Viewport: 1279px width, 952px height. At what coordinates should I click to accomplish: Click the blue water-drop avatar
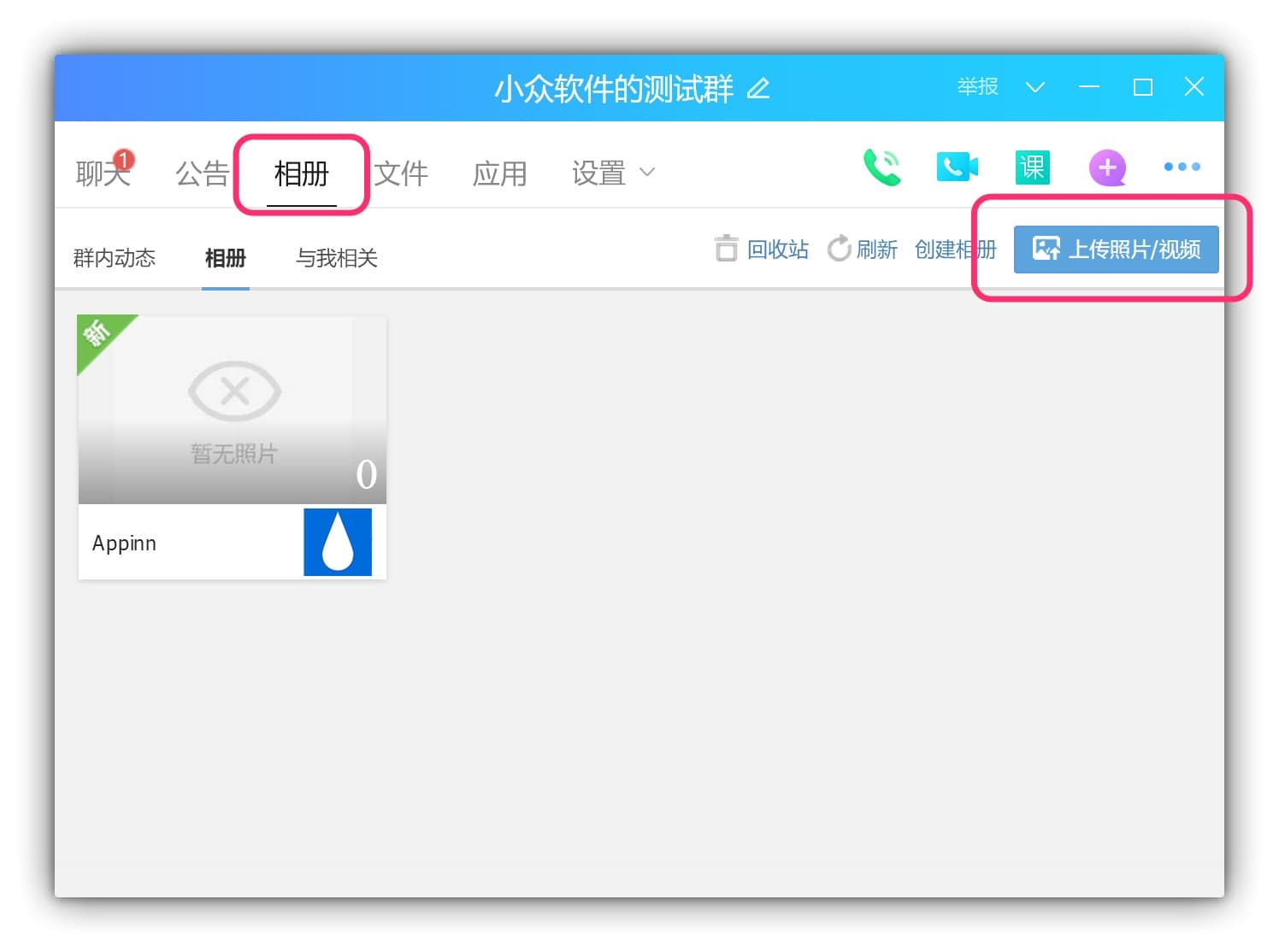338,542
